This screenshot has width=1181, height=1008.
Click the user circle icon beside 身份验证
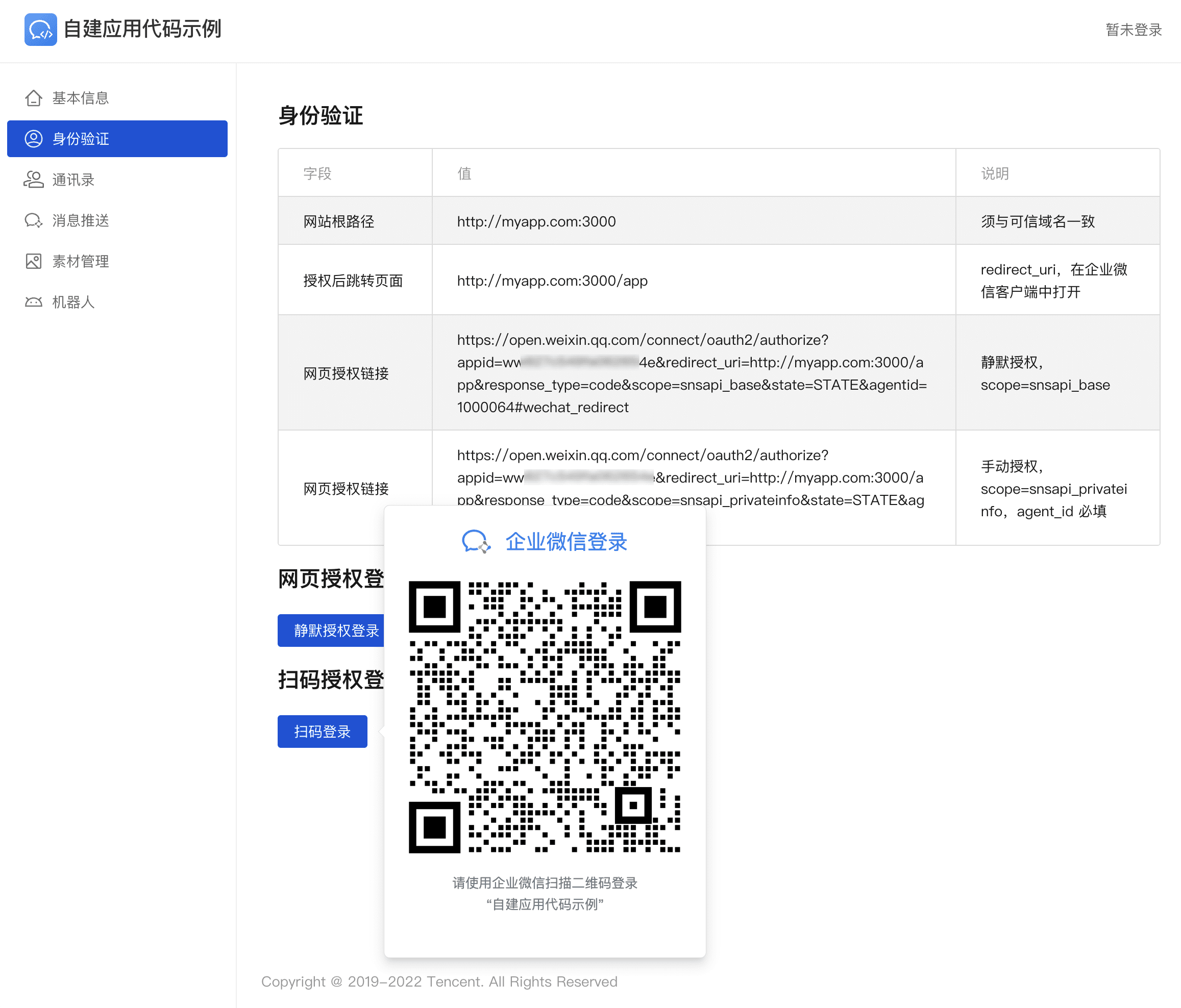point(34,138)
